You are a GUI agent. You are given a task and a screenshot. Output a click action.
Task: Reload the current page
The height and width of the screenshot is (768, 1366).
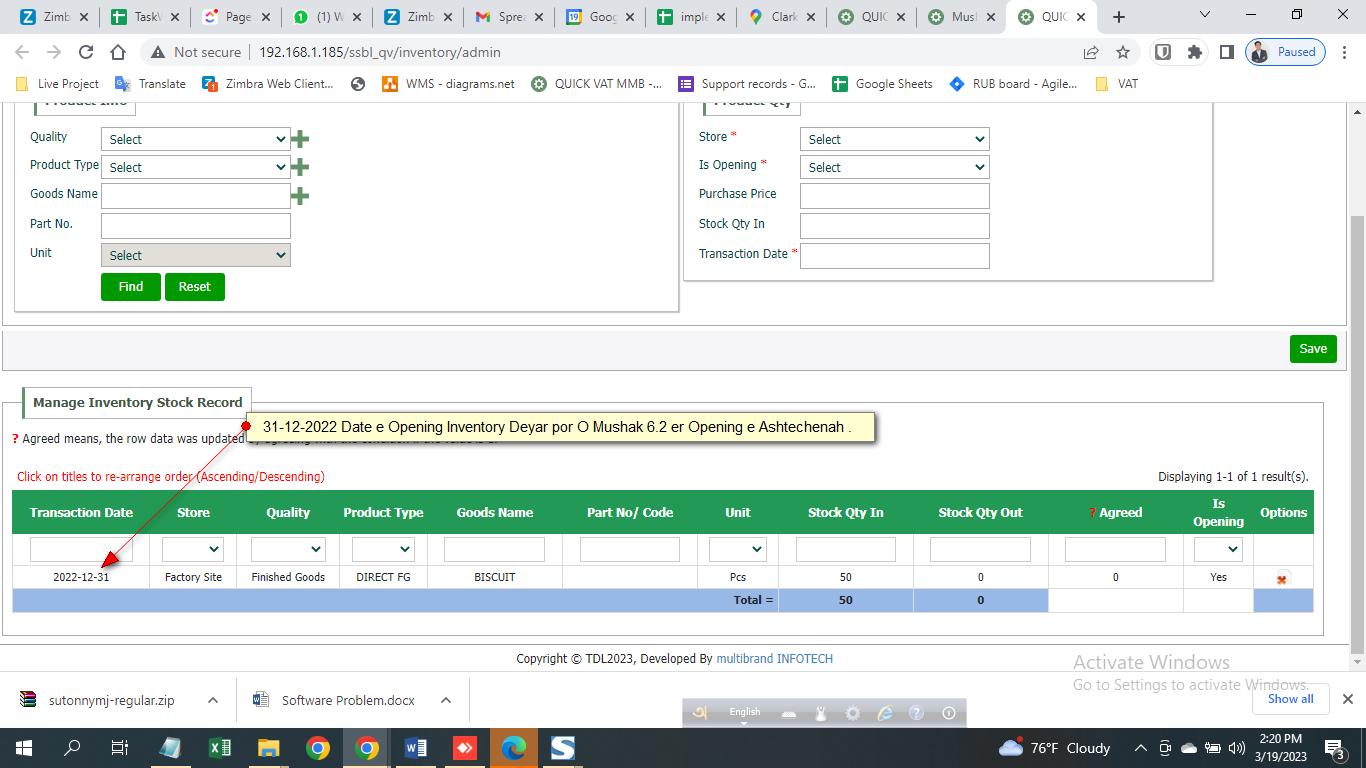point(86,52)
